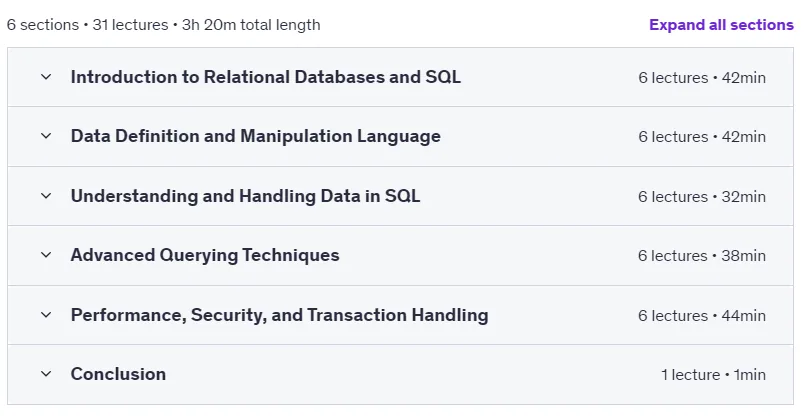
Task: Open the Advanced Querying Techniques chevron arrow
Action: 46,255
